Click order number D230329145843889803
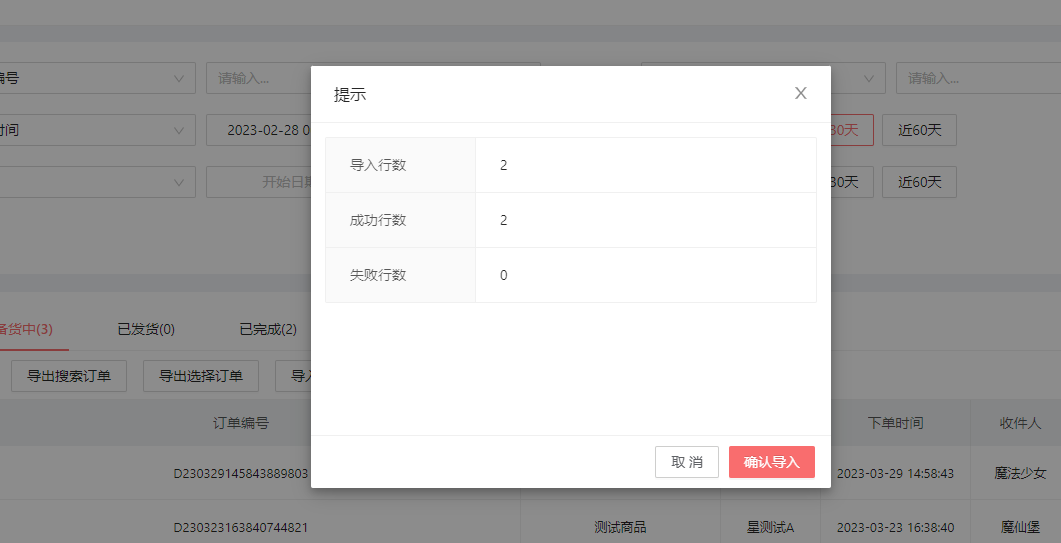 click(x=240, y=473)
